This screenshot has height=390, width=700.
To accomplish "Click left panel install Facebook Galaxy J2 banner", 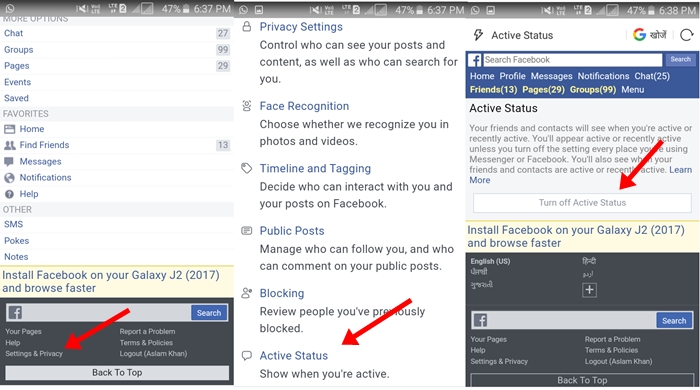I will pos(117,282).
